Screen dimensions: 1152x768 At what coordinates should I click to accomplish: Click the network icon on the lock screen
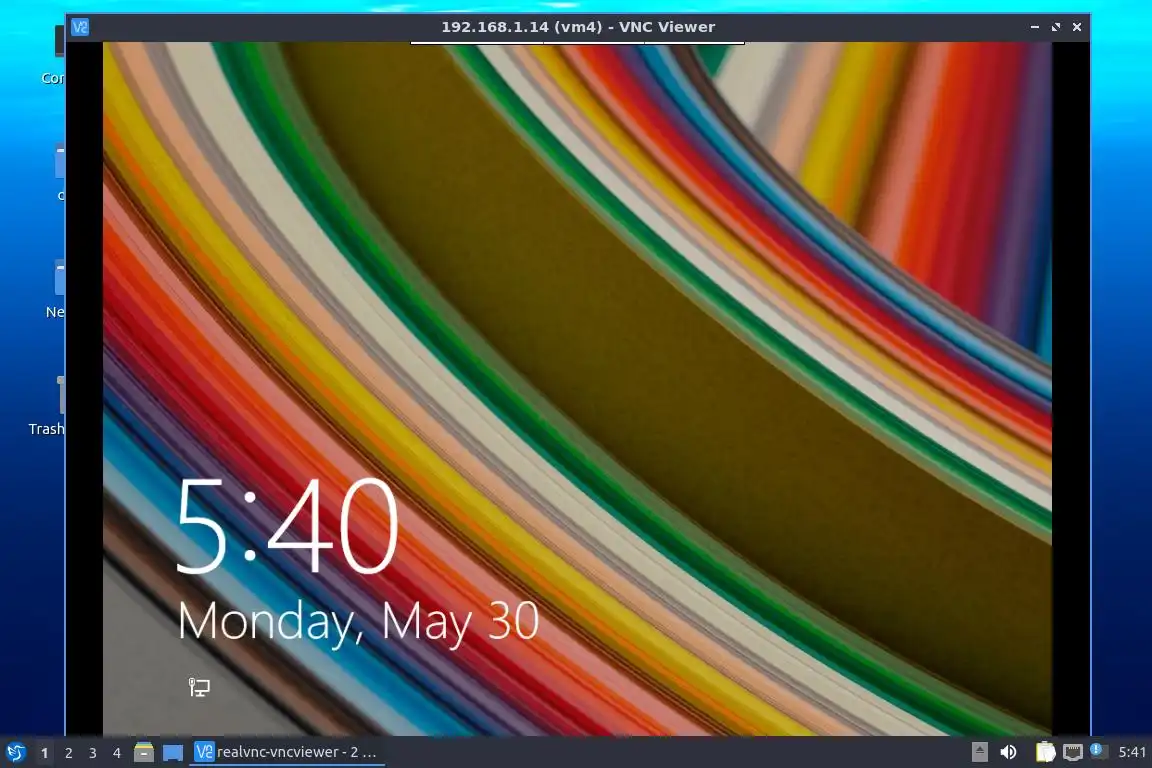tap(199, 687)
